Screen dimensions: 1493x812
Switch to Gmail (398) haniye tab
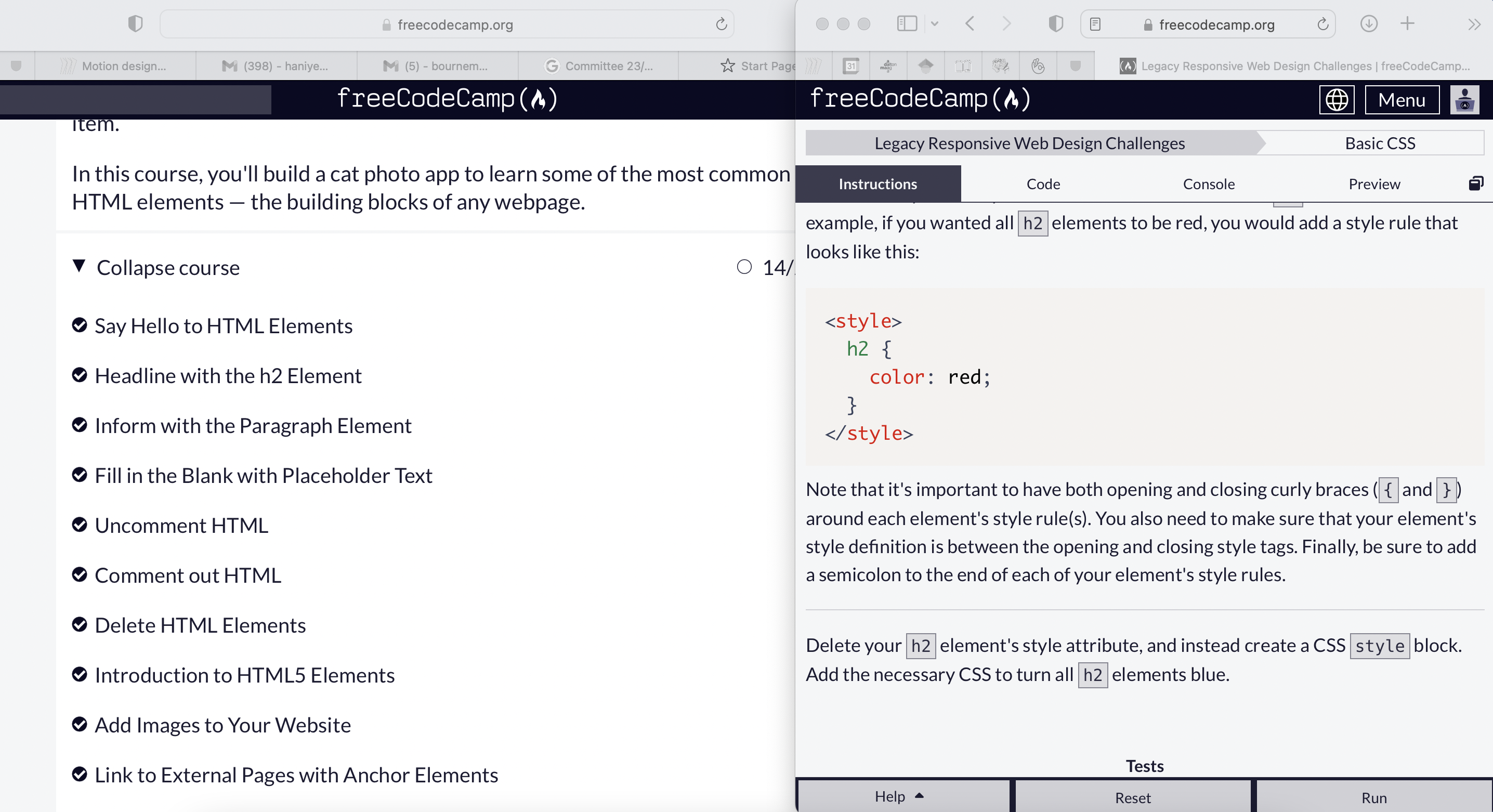pos(276,66)
